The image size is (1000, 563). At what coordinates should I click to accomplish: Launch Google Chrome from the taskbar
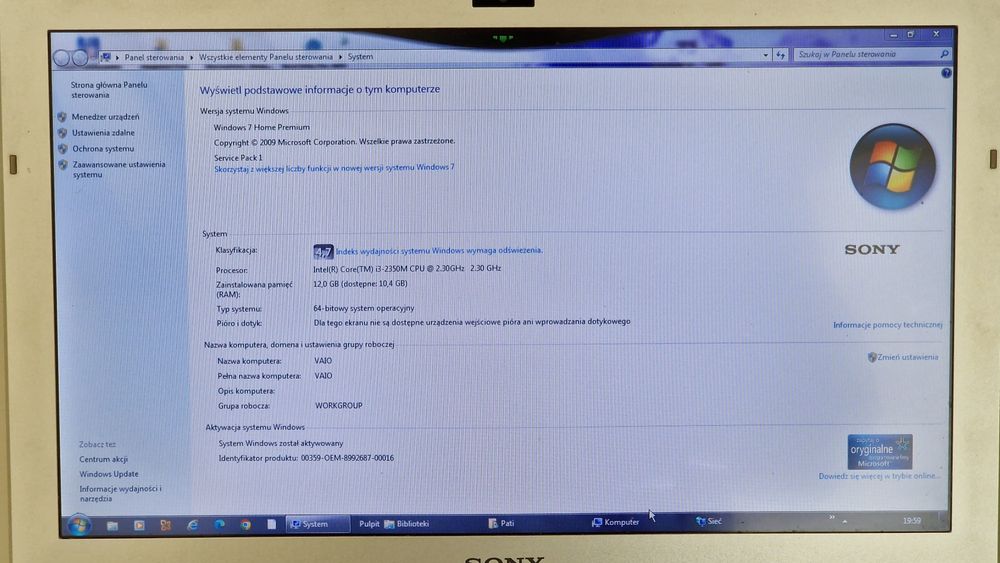246,525
